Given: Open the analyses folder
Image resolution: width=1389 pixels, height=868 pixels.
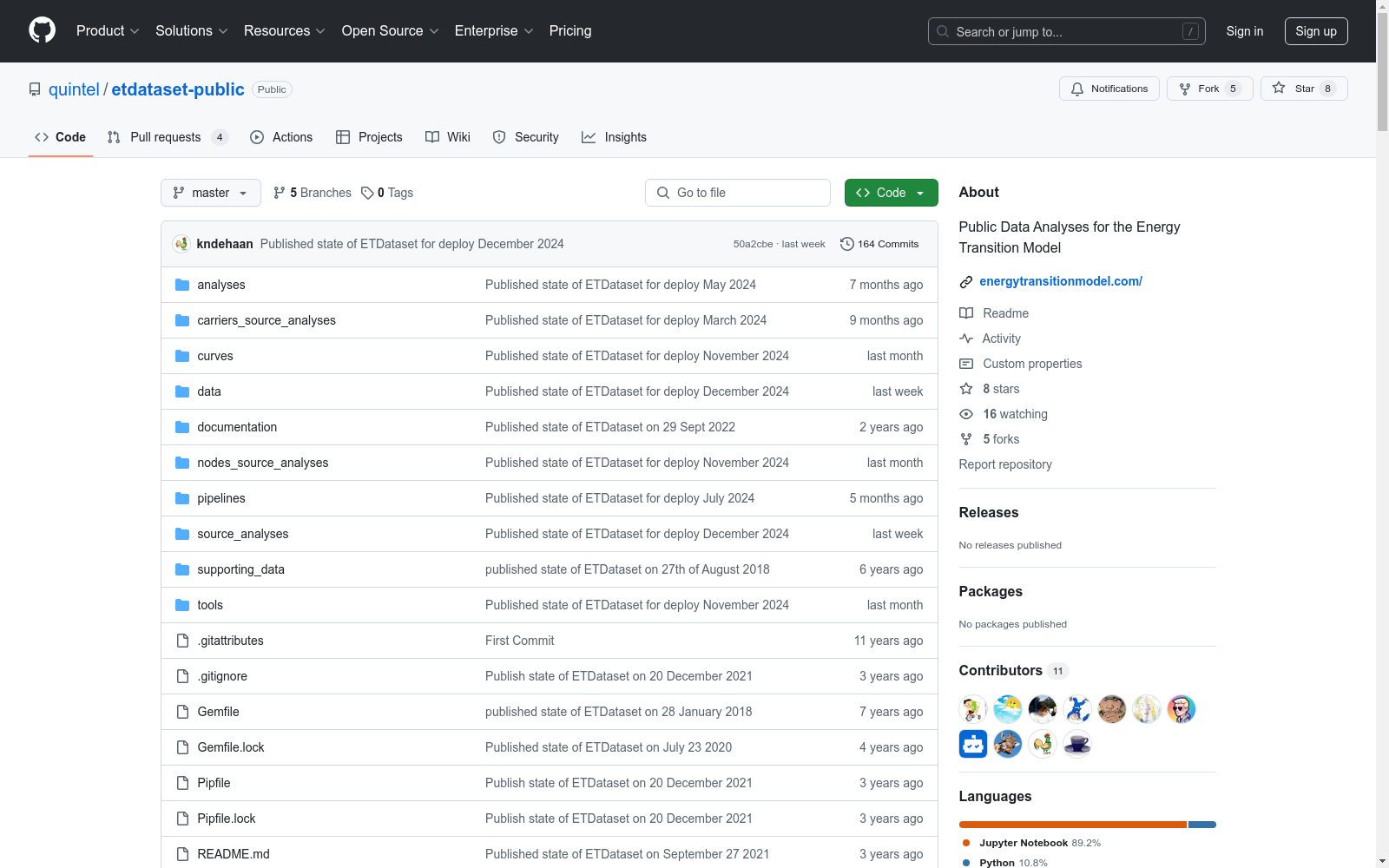Looking at the screenshot, I should point(221,285).
